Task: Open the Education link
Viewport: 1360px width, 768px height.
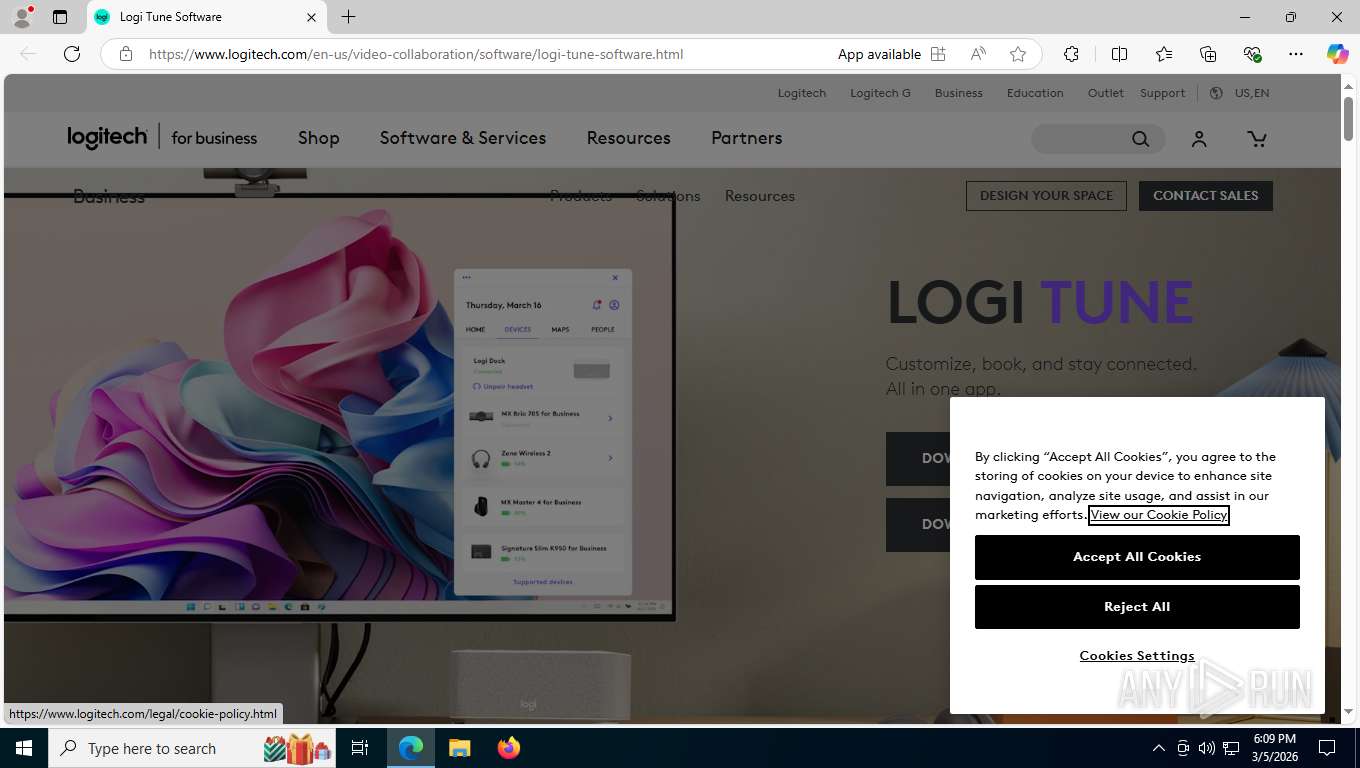Action: [1035, 93]
